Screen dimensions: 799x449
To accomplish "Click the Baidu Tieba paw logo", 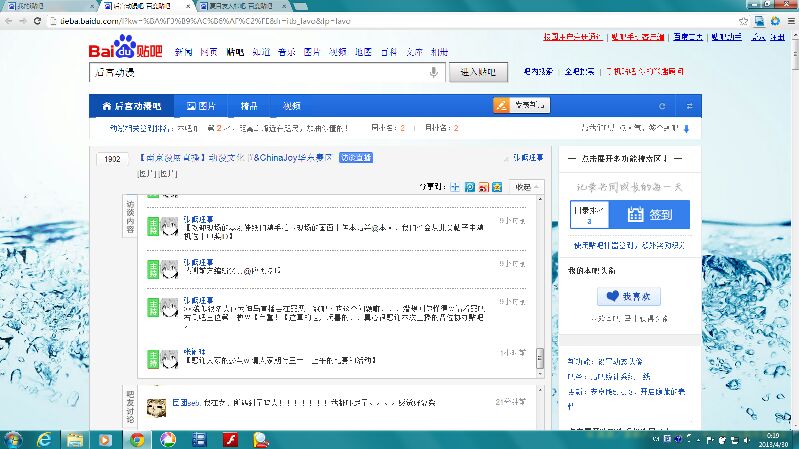I will click(x=125, y=46).
